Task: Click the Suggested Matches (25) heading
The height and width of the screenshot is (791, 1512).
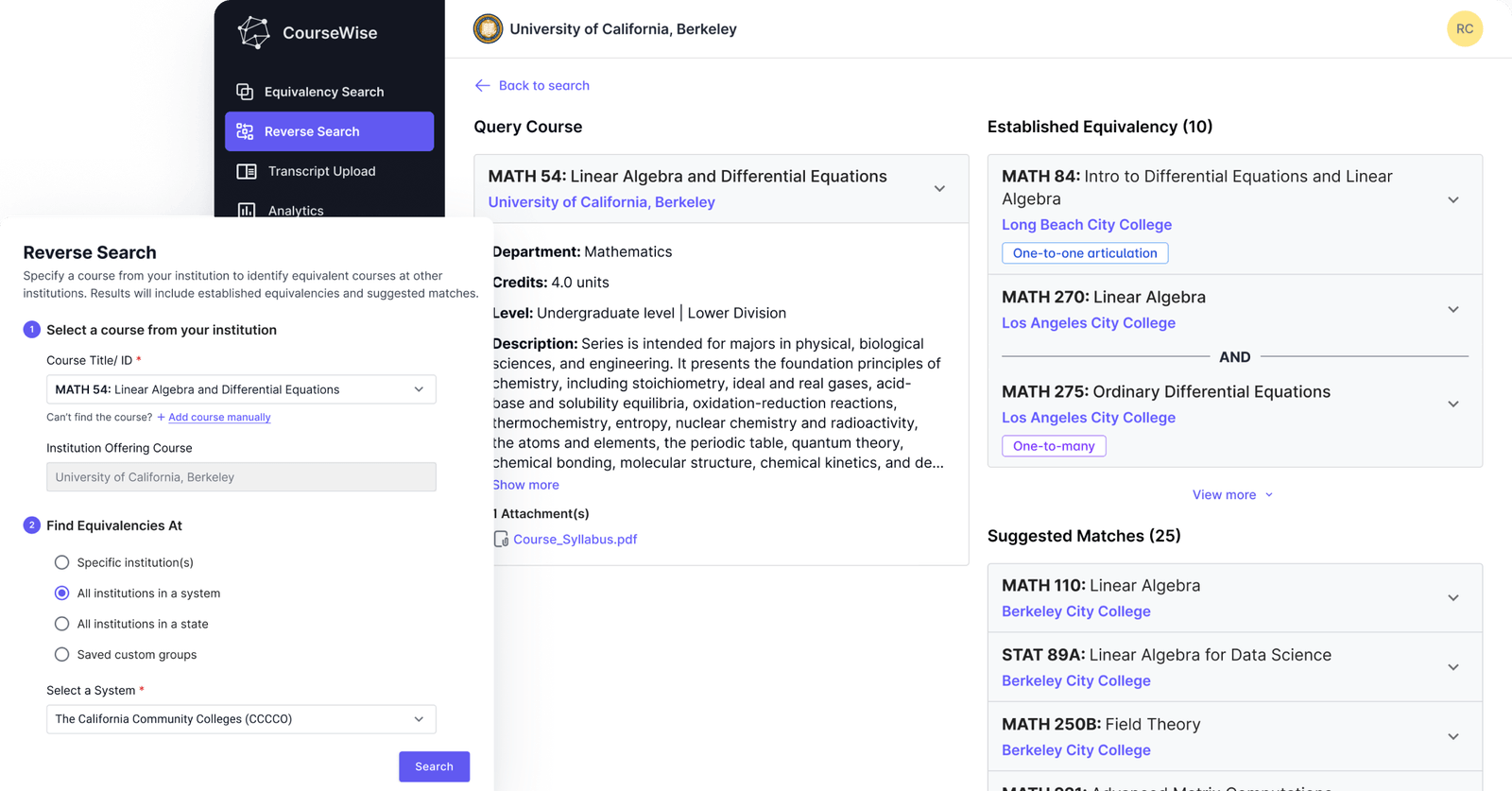Action: [x=1084, y=536]
